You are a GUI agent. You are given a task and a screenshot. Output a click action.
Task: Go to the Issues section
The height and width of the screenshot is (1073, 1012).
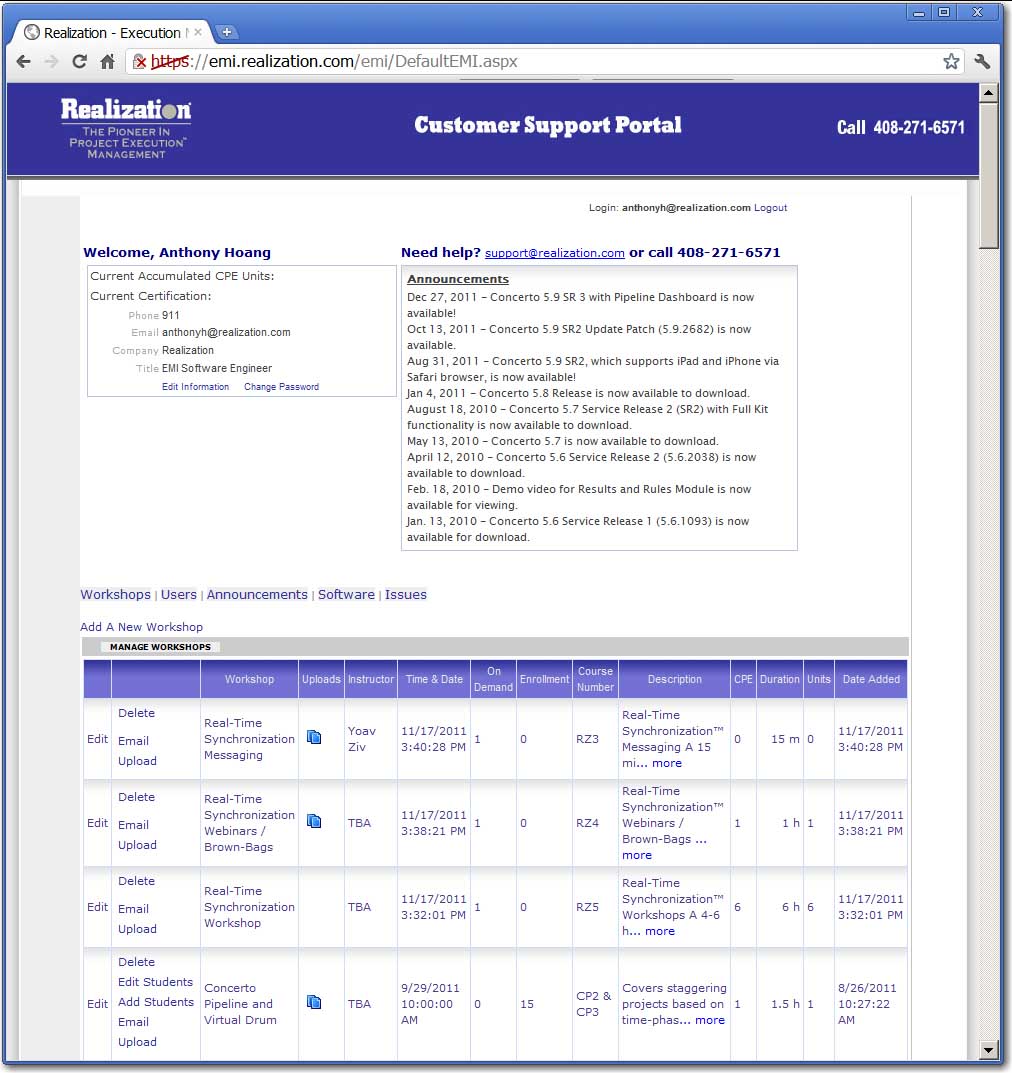(x=406, y=594)
